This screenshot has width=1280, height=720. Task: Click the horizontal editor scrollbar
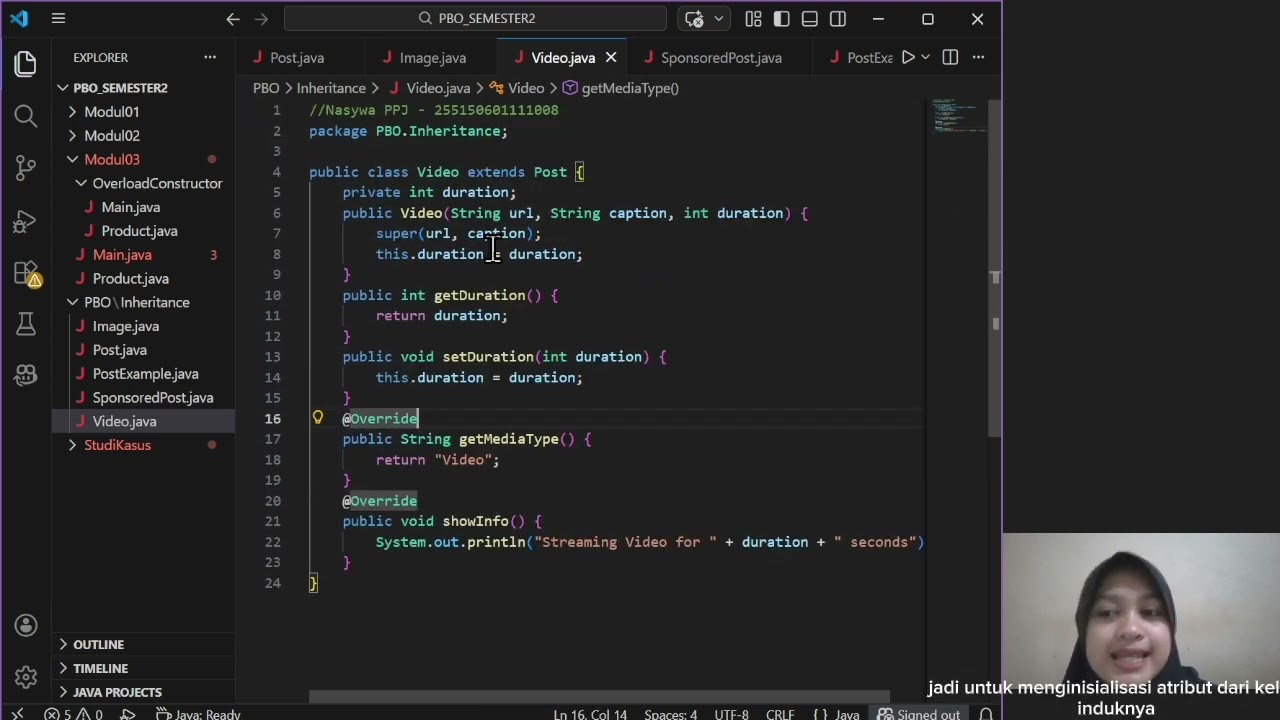coord(599,697)
